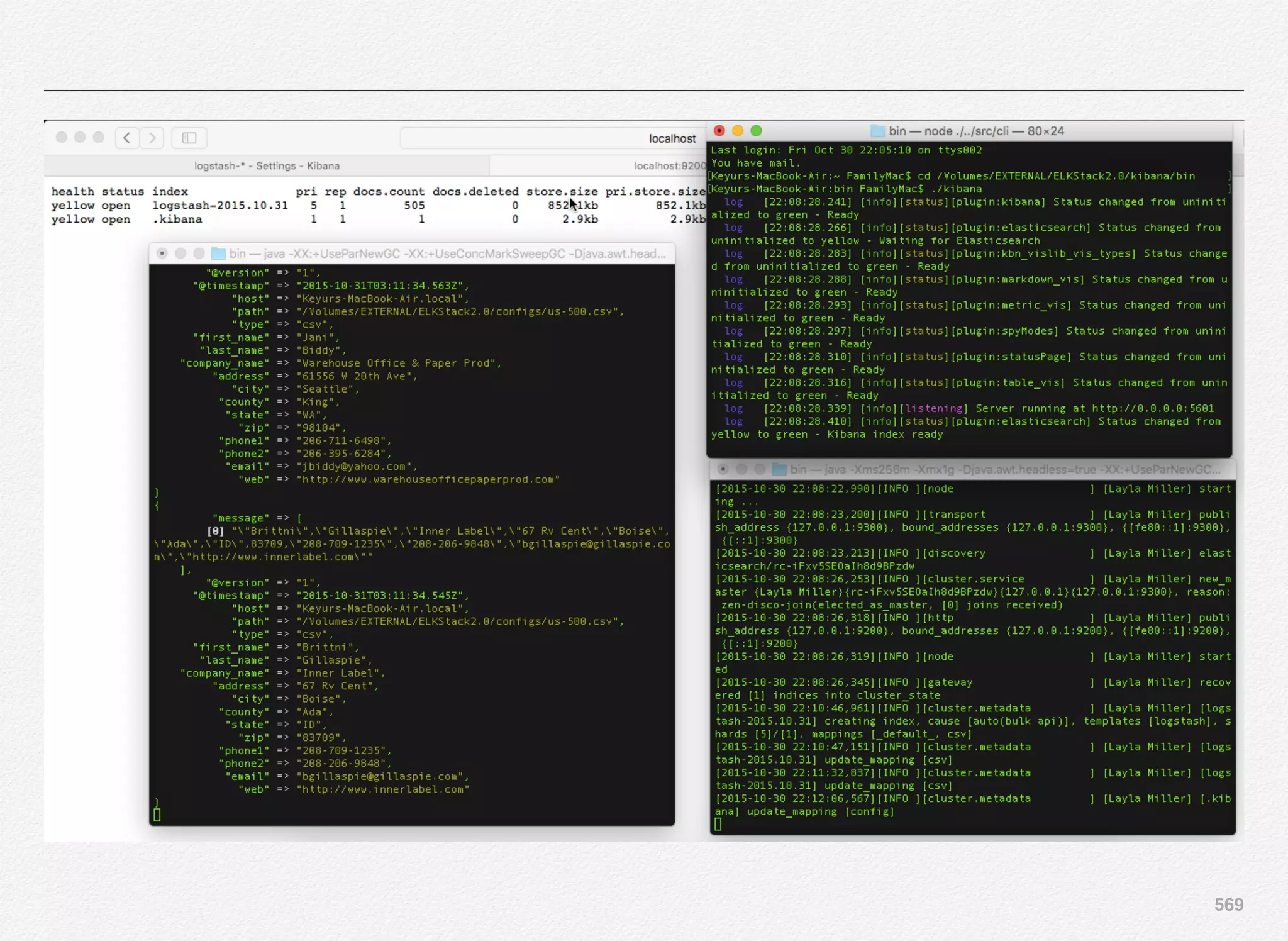
Task: Minimize the Xms256m elasticsearch terminal window
Action: 741,469
